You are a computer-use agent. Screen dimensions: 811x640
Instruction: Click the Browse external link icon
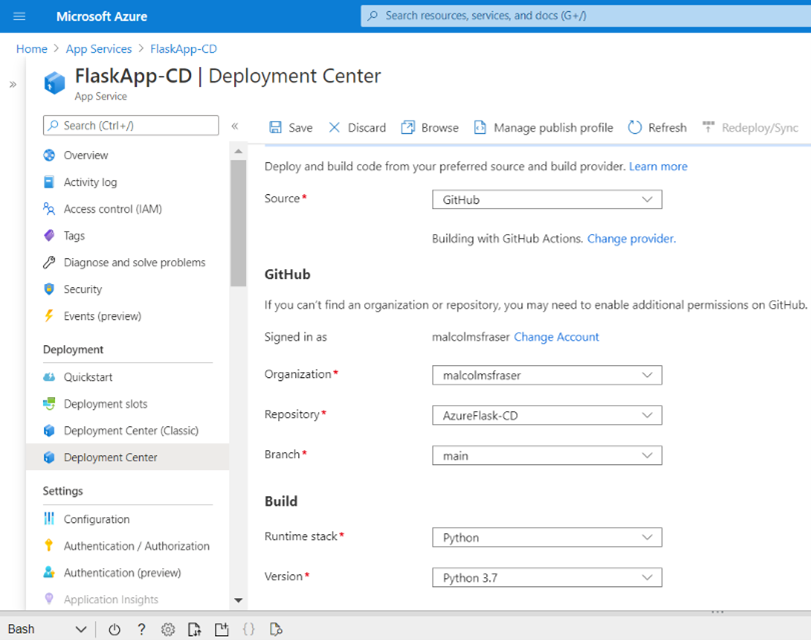point(408,127)
